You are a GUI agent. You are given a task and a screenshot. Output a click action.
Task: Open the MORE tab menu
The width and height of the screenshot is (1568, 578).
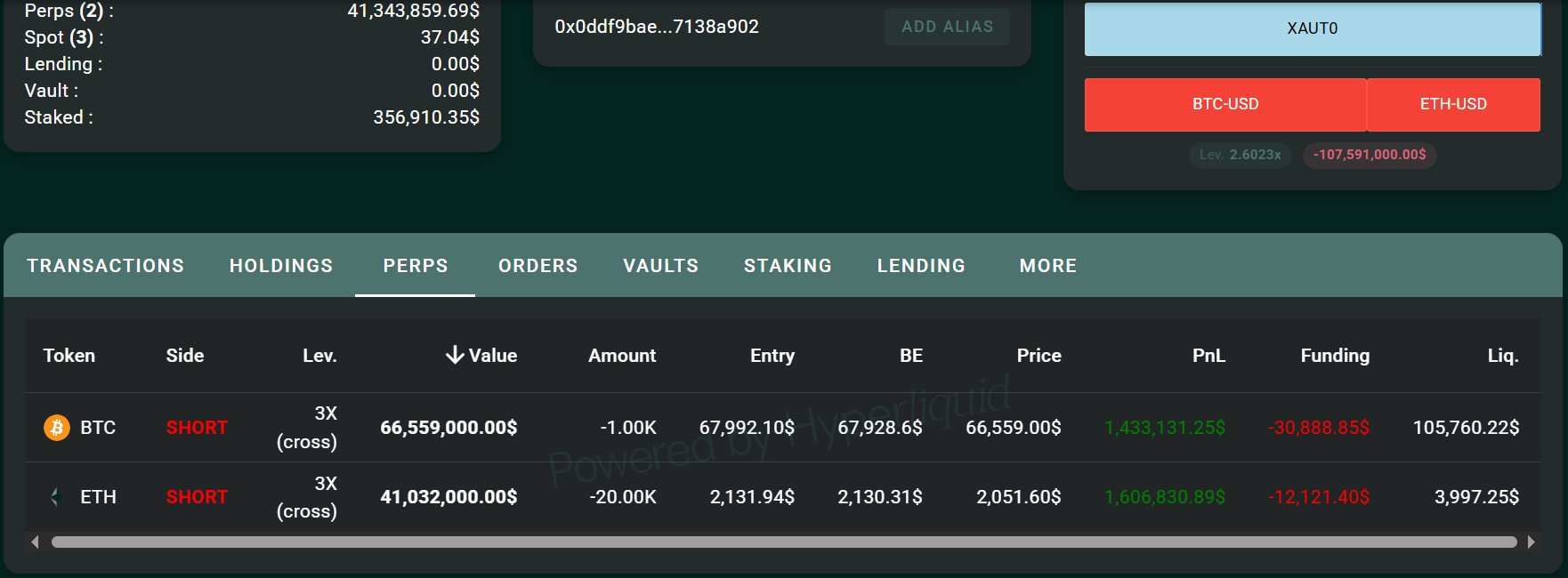tap(1047, 266)
